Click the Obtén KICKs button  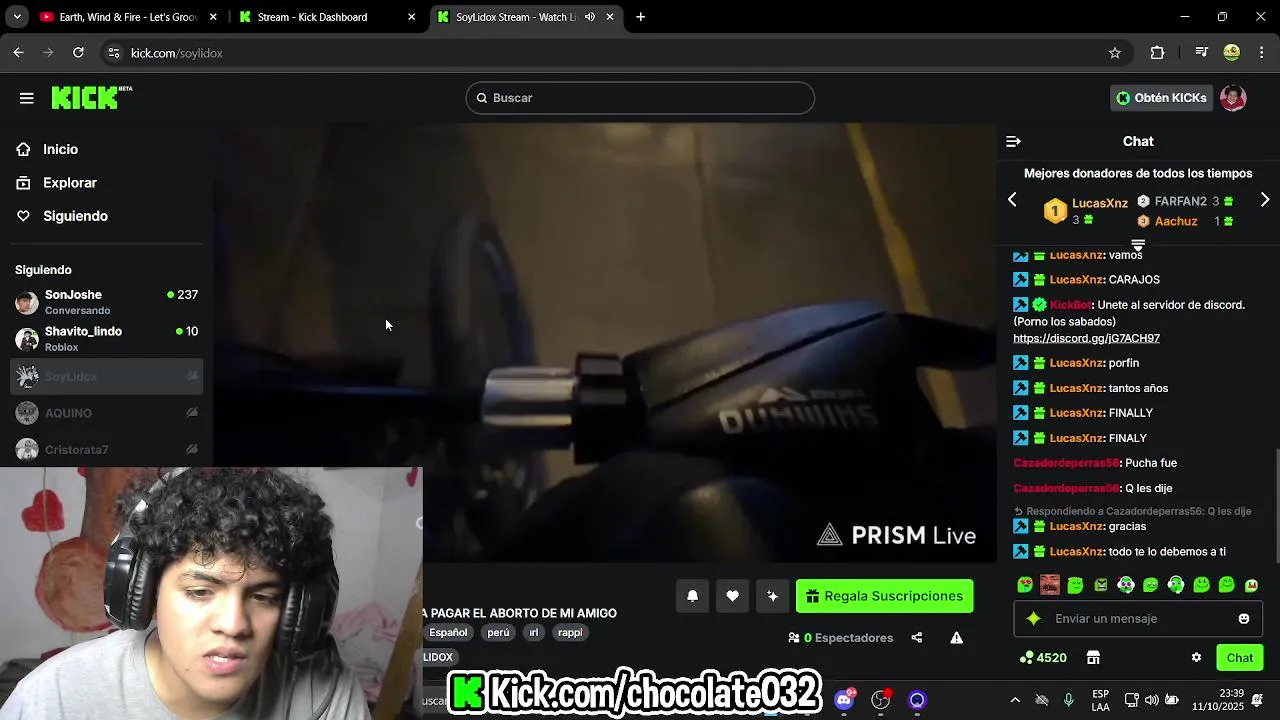pos(1162,98)
